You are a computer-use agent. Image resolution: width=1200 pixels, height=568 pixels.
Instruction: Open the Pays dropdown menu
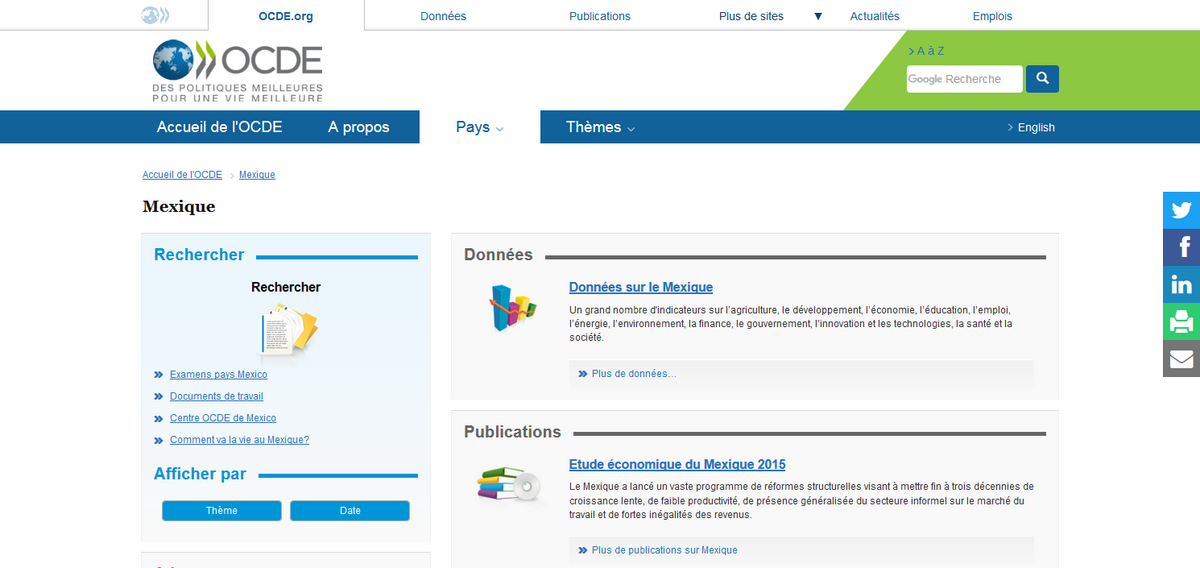[480, 127]
